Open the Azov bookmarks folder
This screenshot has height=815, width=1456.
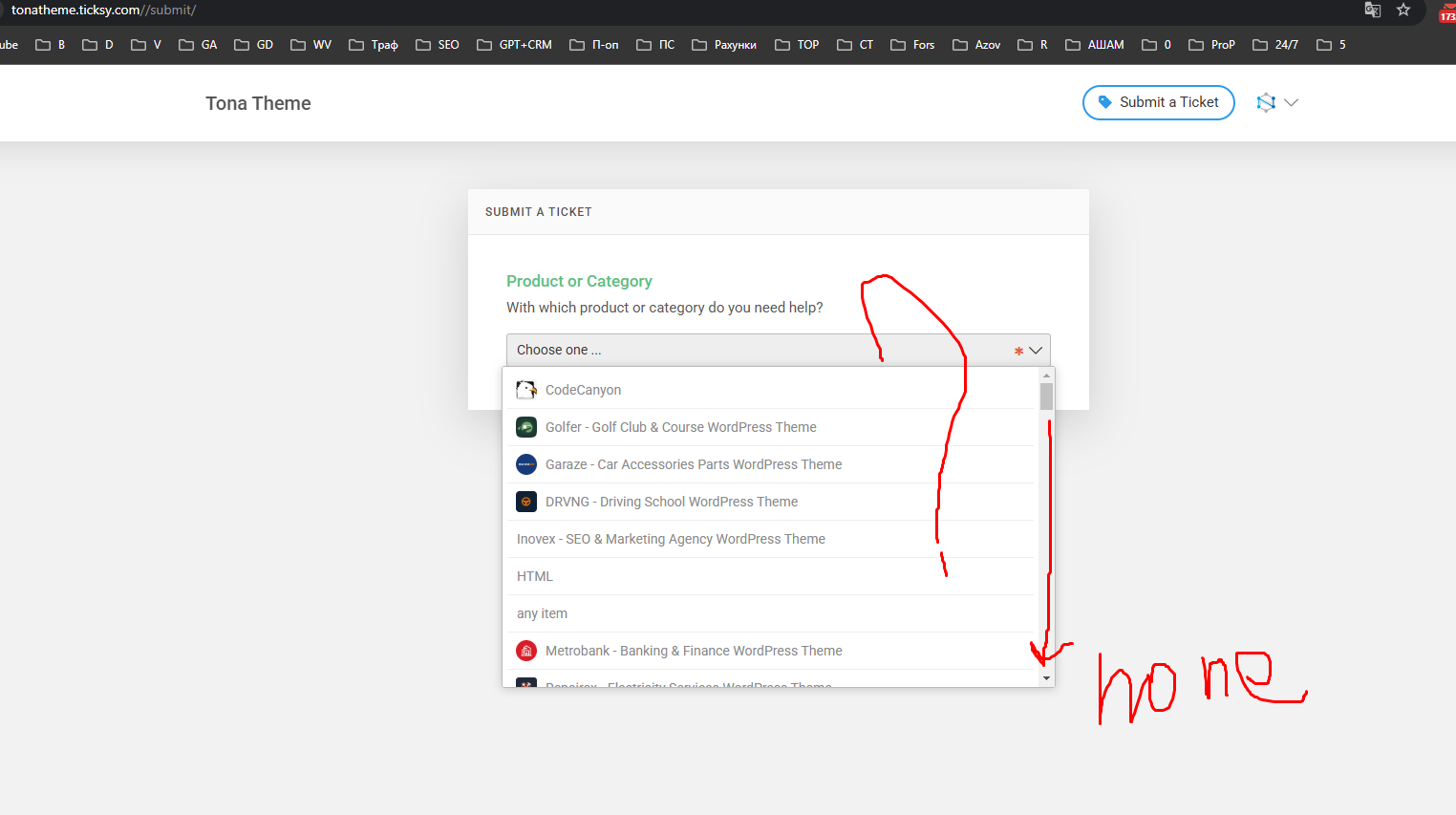coord(976,45)
